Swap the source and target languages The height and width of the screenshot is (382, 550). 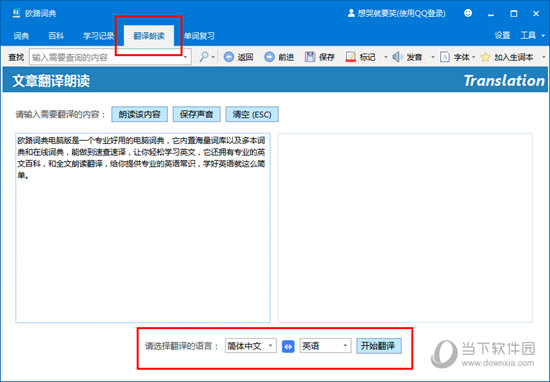pyautogui.click(x=288, y=346)
